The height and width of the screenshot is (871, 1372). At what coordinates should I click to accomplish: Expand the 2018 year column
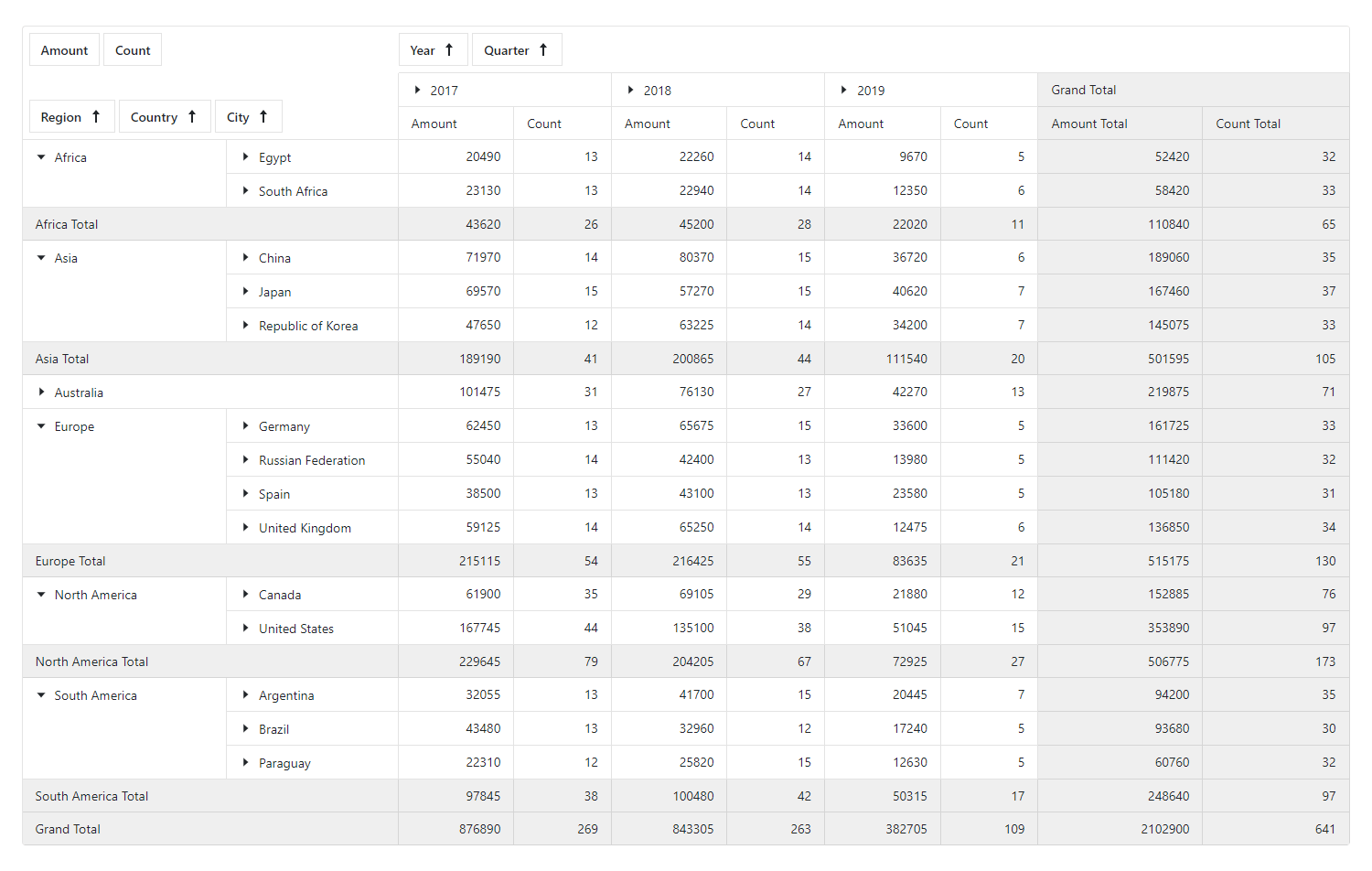click(631, 90)
